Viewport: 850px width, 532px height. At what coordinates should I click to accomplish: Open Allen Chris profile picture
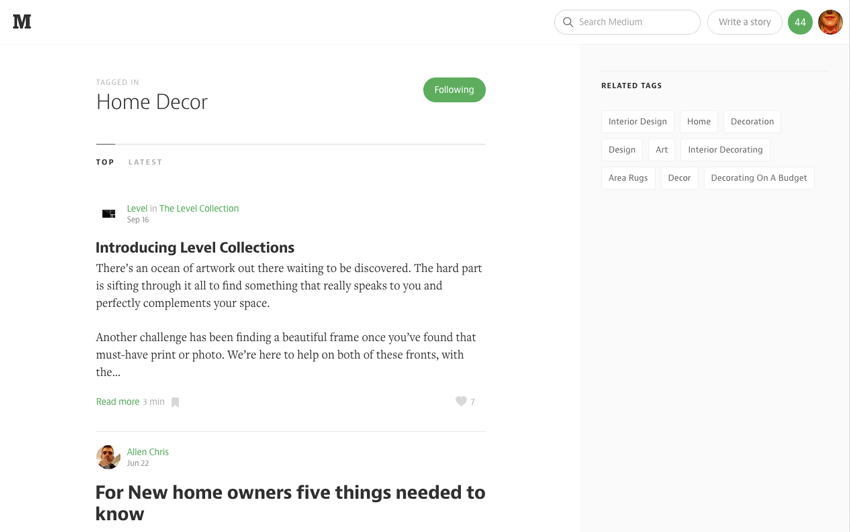pos(108,457)
